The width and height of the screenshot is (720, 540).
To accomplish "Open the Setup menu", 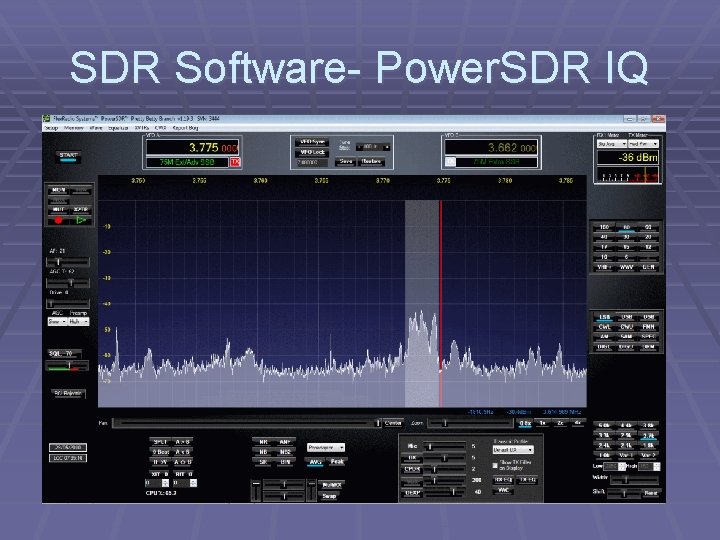I will coord(51,128).
